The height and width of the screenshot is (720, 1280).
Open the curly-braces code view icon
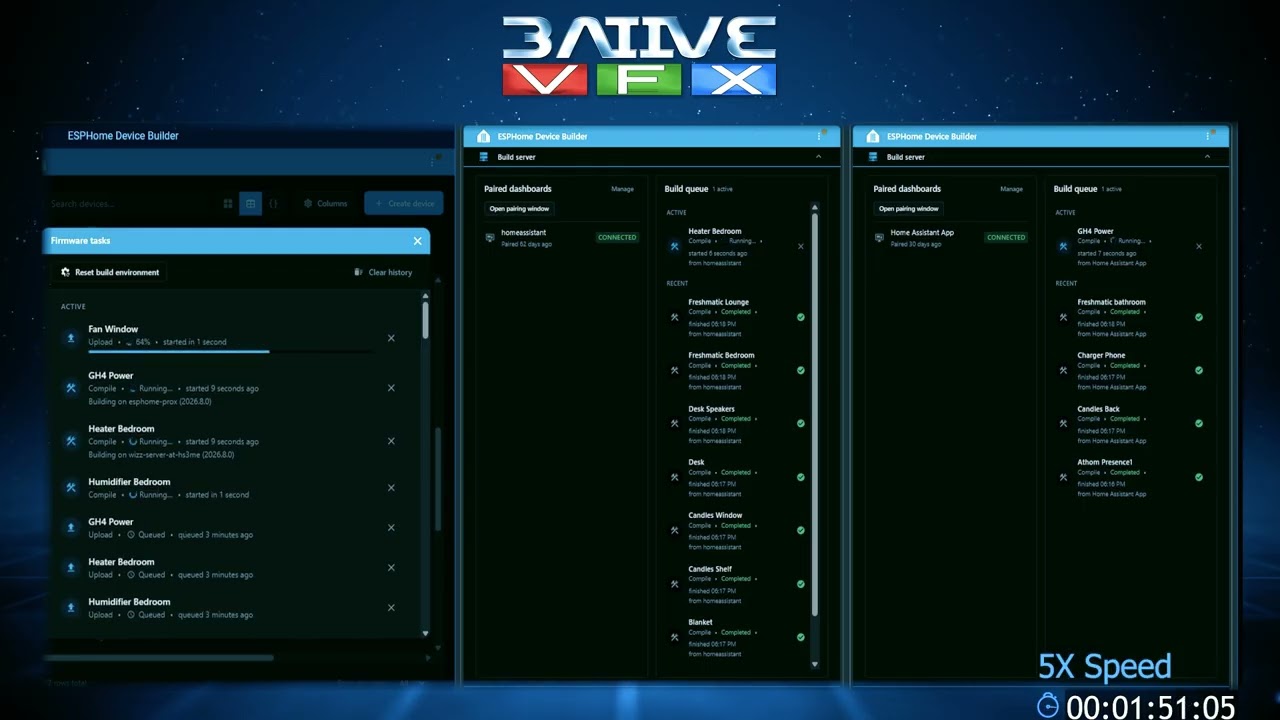pos(273,203)
